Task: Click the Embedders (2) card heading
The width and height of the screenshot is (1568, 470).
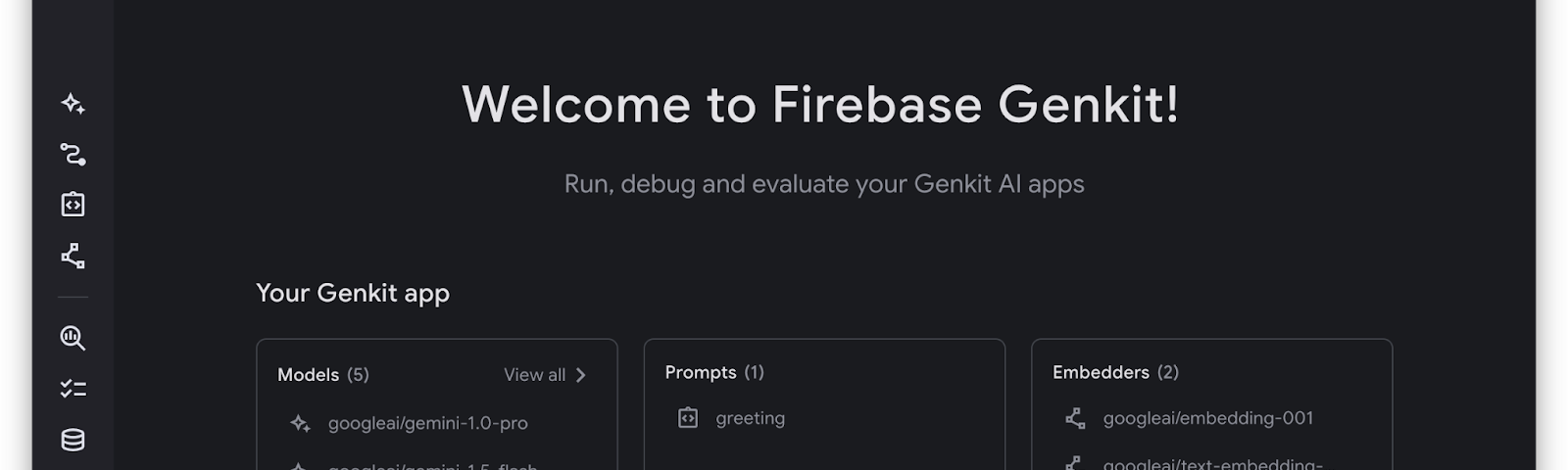Action: point(1115,372)
